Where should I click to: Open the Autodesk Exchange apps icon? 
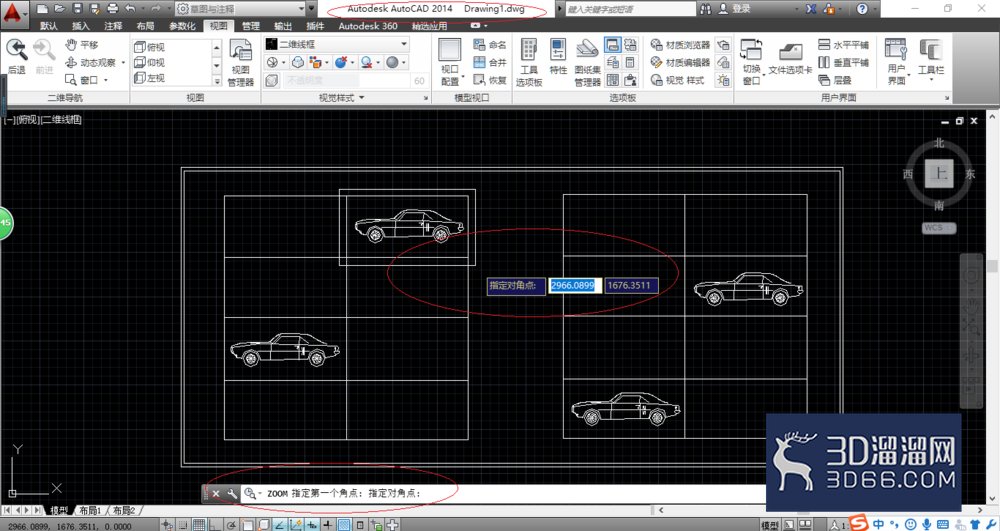coord(811,9)
